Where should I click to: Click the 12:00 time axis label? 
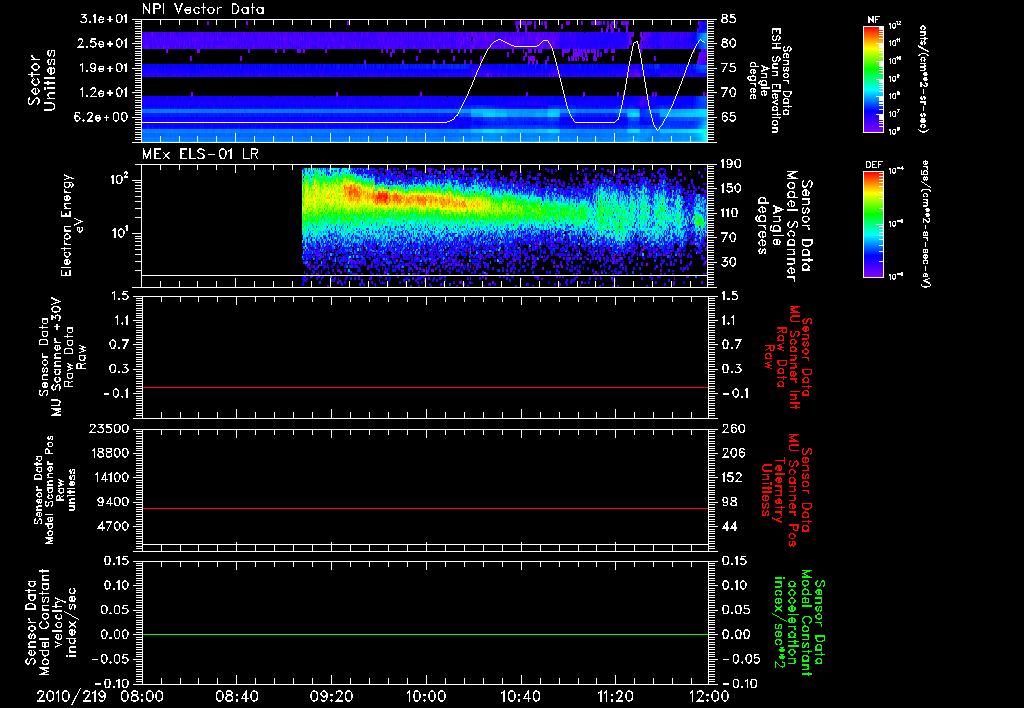(708, 696)
